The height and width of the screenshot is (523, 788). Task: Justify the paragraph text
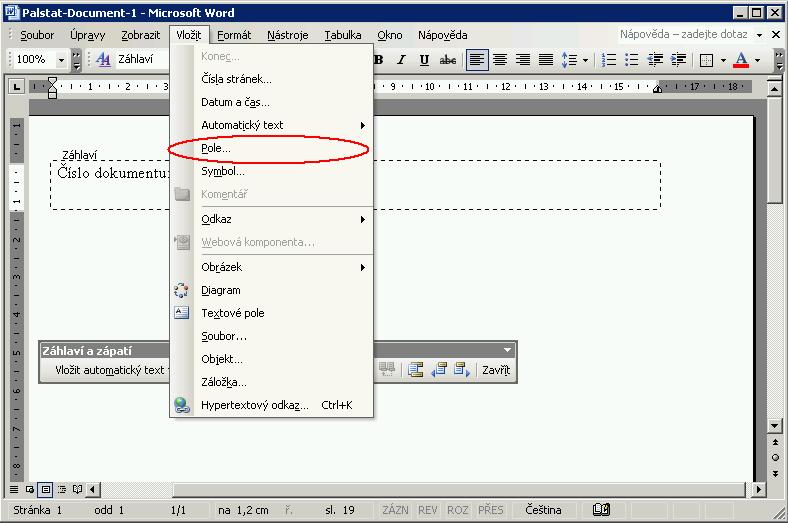[546, 60]
